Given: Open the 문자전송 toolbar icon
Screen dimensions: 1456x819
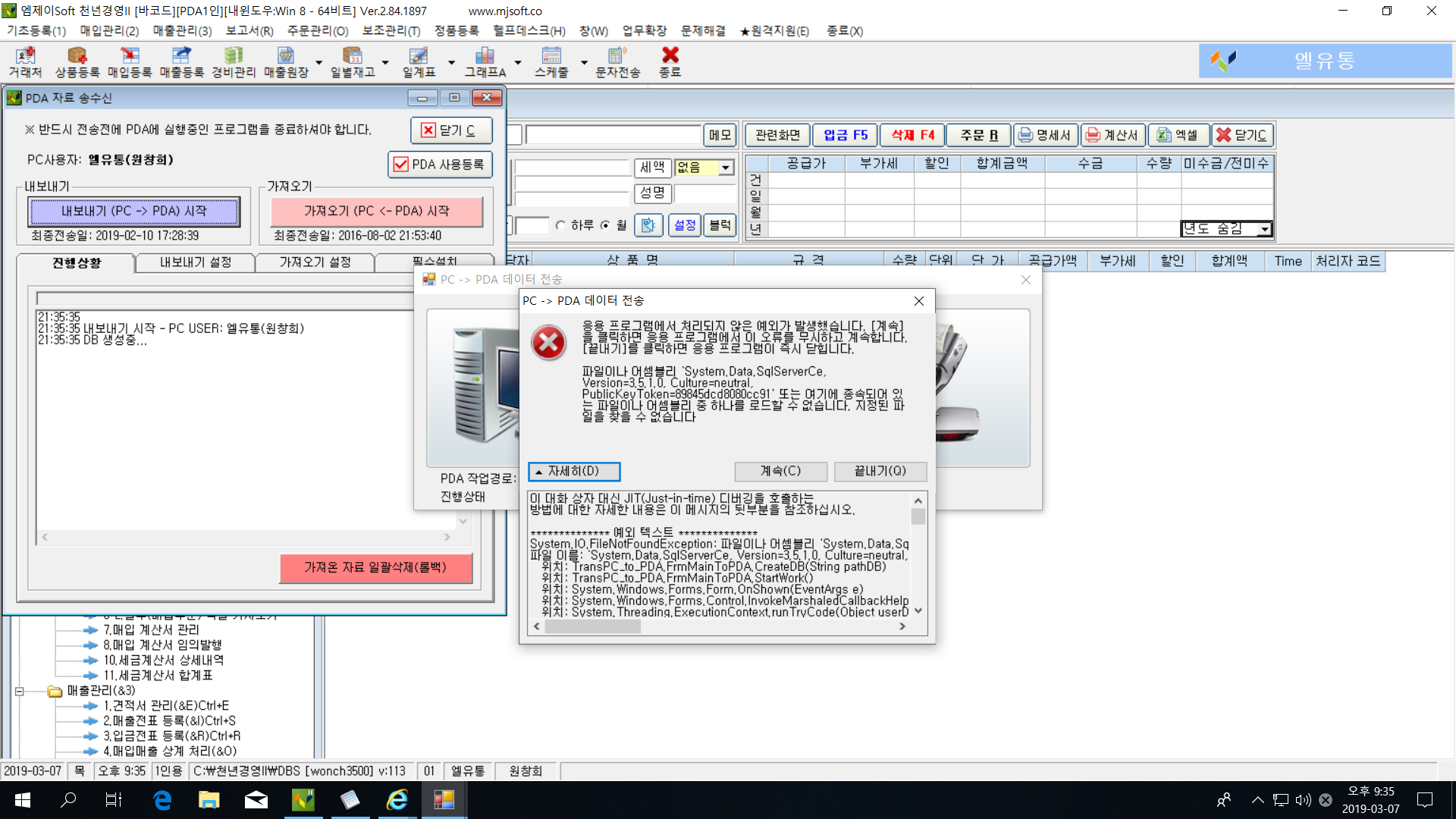Looking at the screenshot, I should coord(618,62).
